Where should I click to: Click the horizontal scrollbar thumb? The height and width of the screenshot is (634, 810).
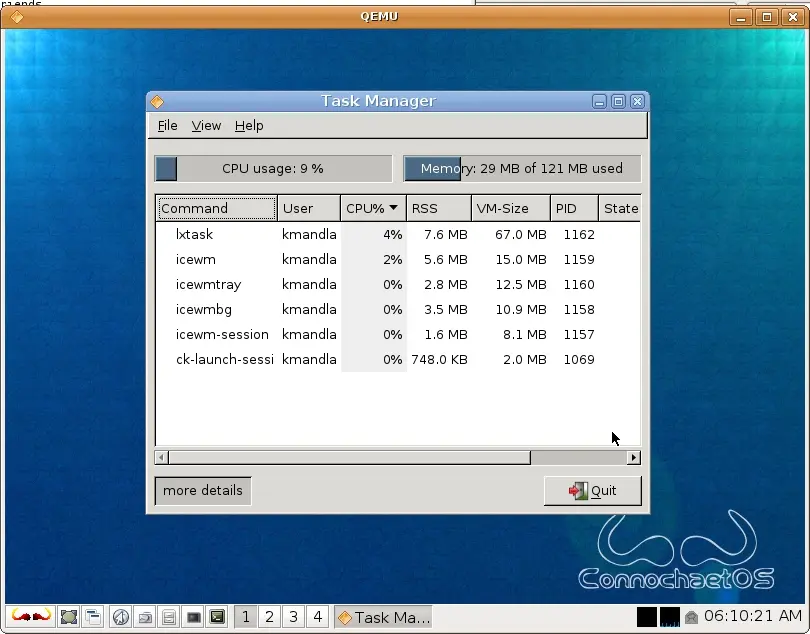tap(349, 457)
